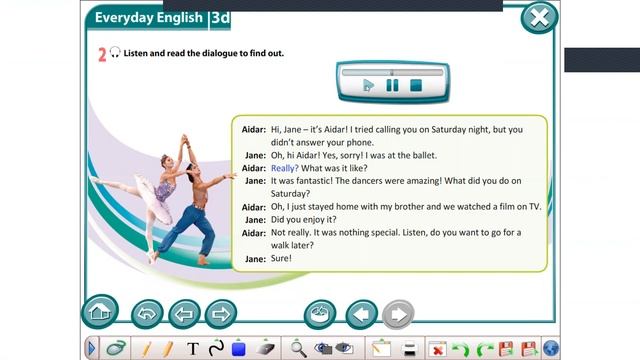Select the curved line drawing tool
Screen dimensions: 640x360
216,348
